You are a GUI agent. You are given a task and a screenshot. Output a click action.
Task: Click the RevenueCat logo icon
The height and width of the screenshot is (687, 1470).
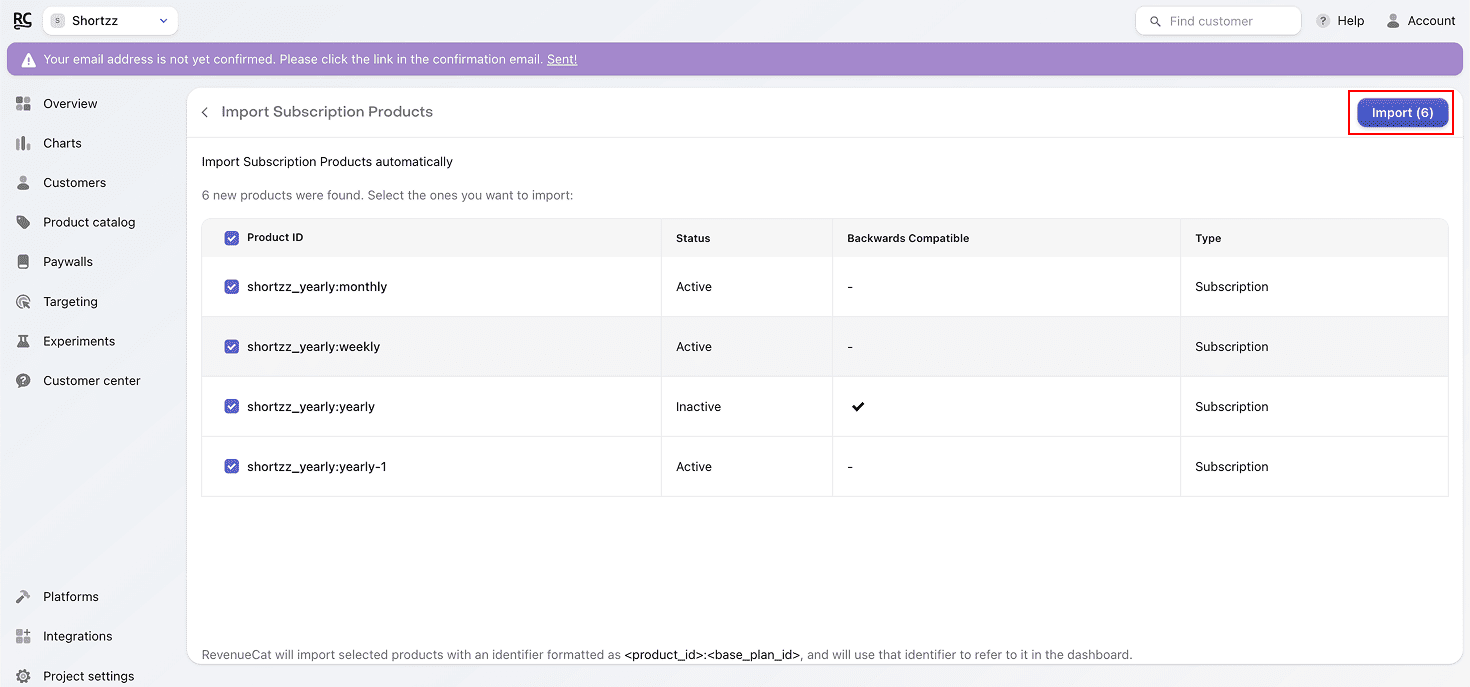point(22,20)
